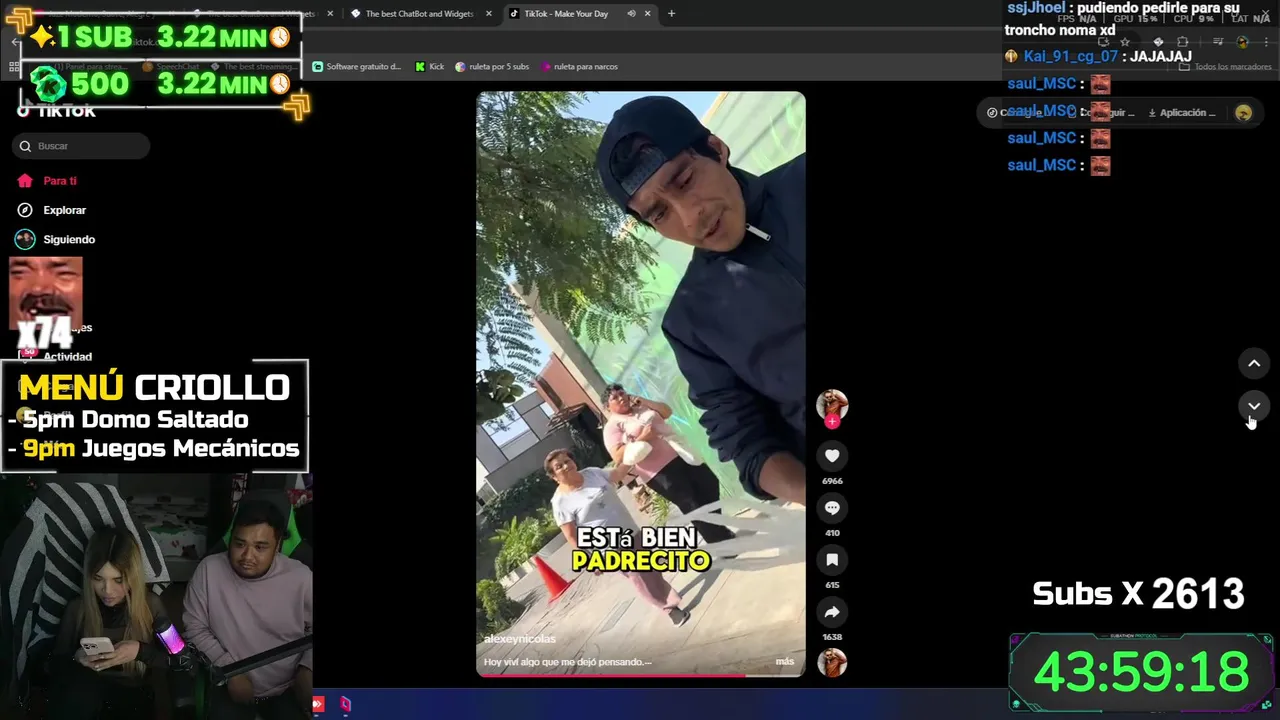Like the TikTok video with the heart icon

[x=832, y=456]
